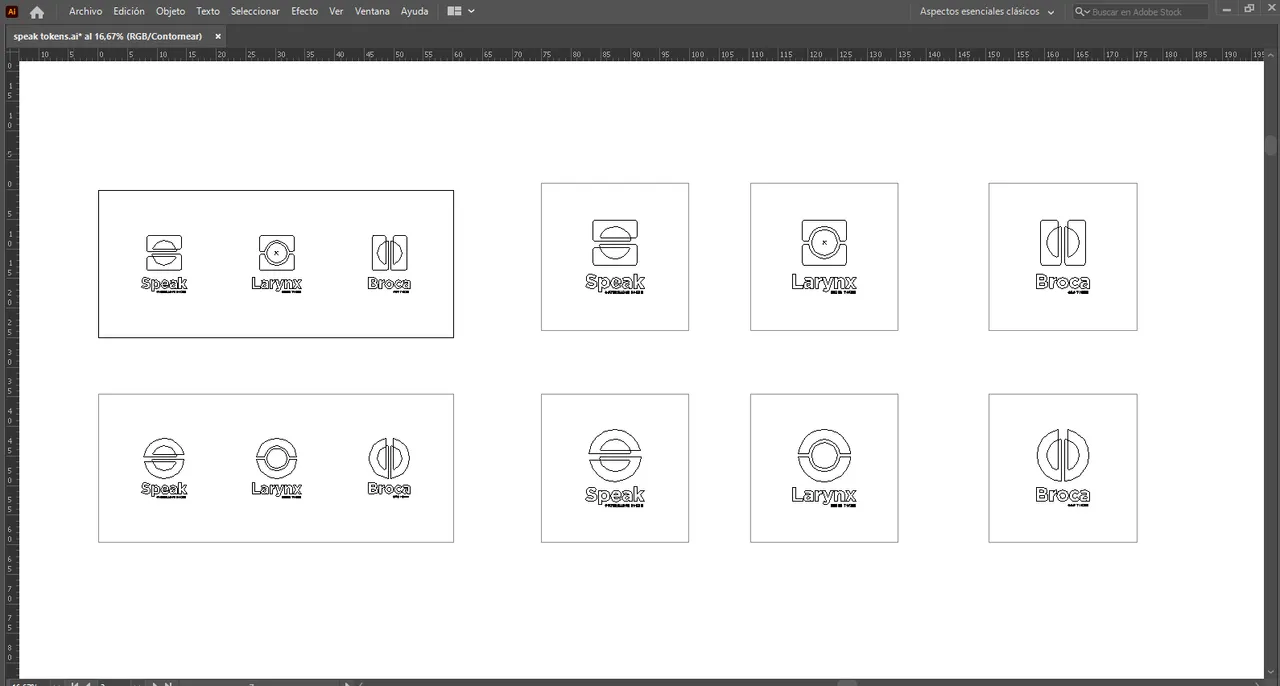Open the Ayuda menu
This screenshot has width=1280, height=686.
(x=414, y=11)
